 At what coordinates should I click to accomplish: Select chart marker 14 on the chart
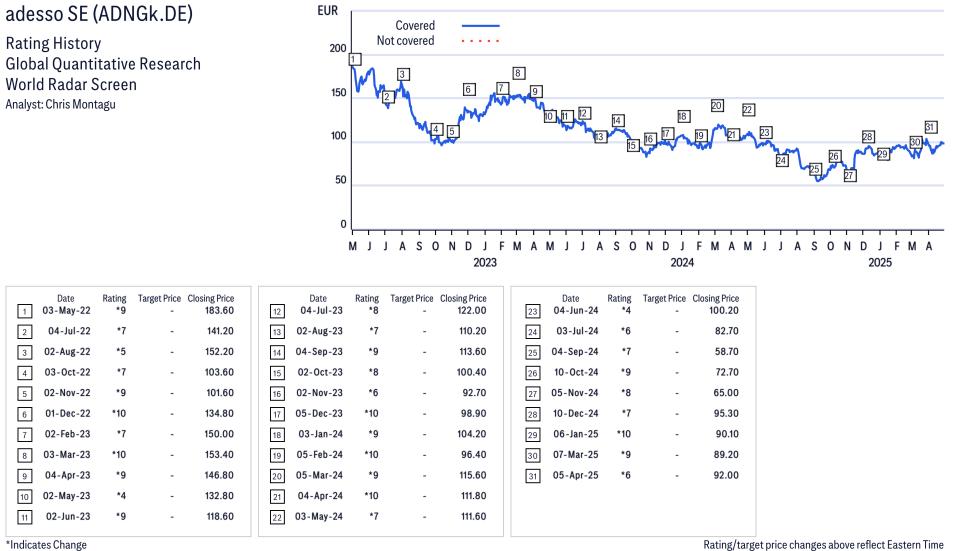pyautogui.click(x=617, y=121)
